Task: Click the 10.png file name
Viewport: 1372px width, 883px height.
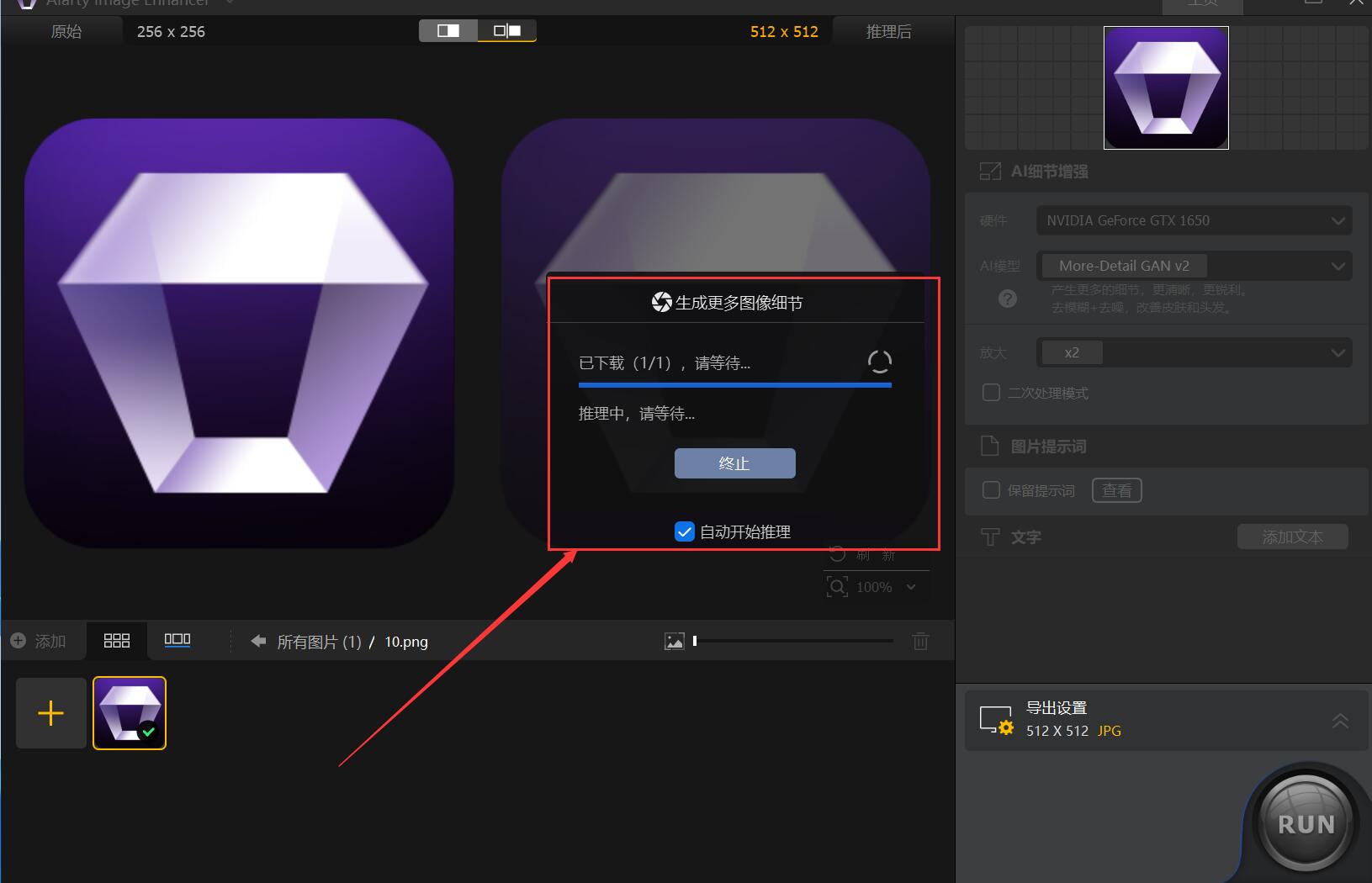Action: [x=406, y=642]
